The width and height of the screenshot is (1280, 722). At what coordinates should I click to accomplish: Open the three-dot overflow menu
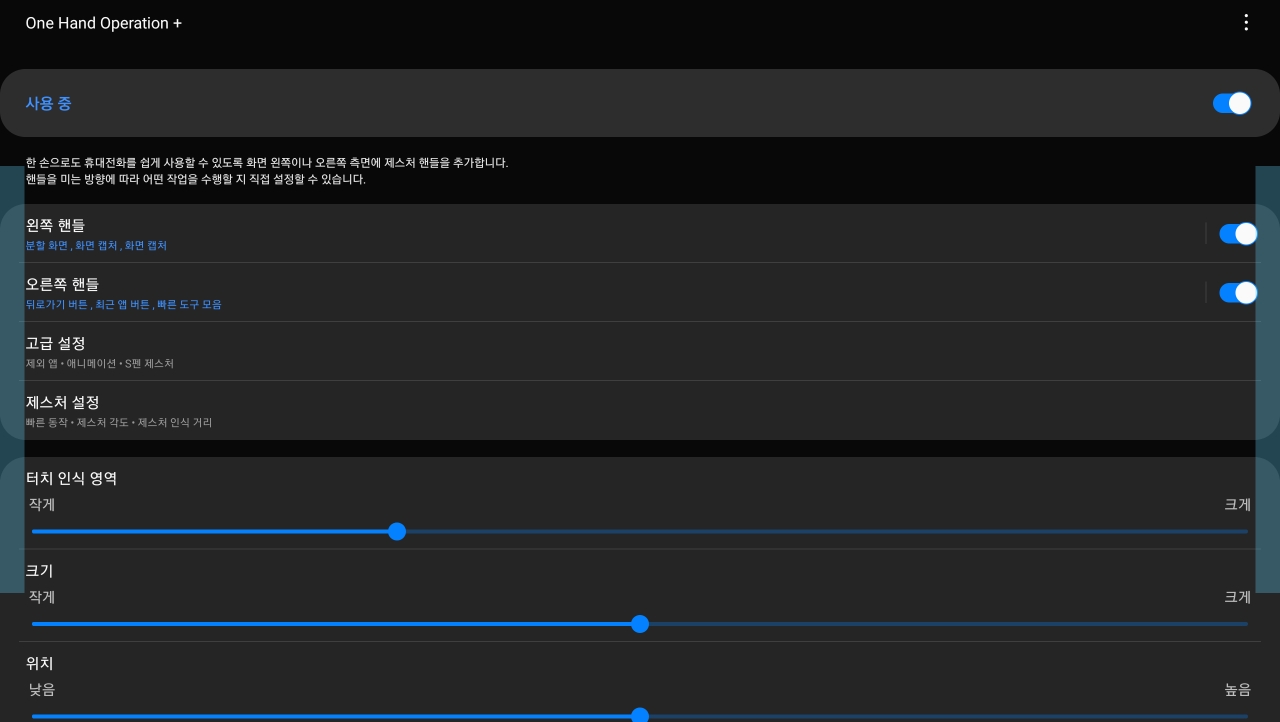[1245, 23]
